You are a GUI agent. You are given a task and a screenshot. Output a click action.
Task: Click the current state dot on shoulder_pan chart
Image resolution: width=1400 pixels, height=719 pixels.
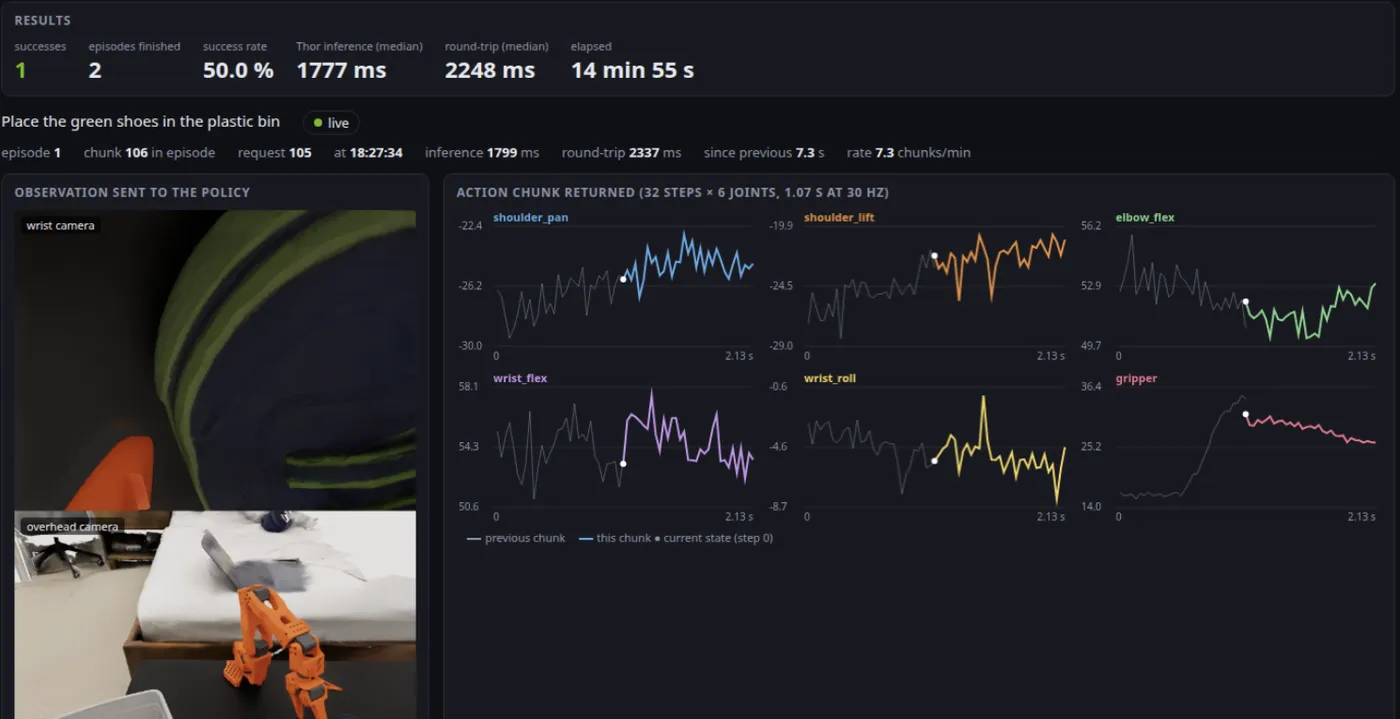(623, 279)
